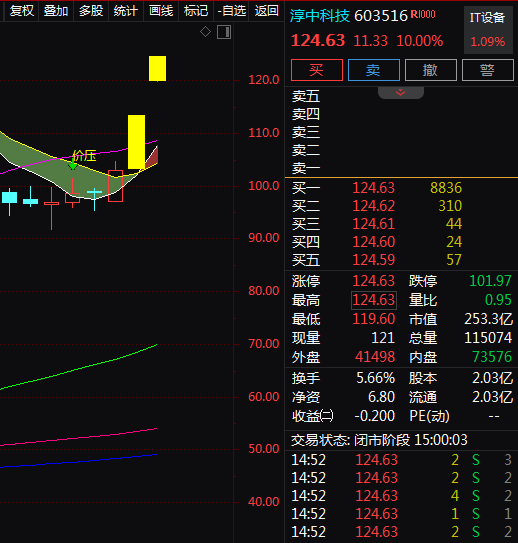The width and height of the screenshot is (518, 543).
Task: Click 总量 value 115074
Action: 488,338
